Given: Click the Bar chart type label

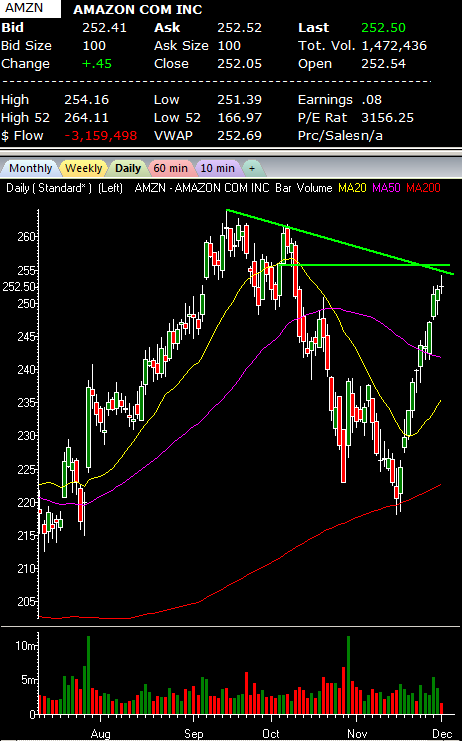Looking at the screenshot, I should (x=283, y=188).
